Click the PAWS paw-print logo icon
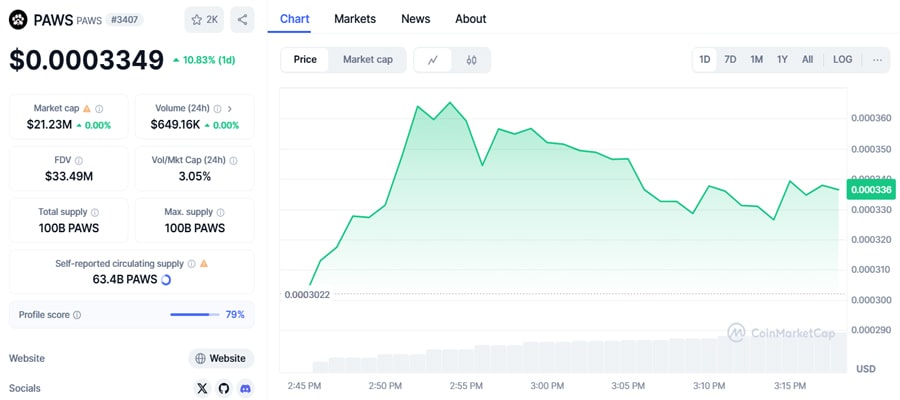This screenshot has width=900, height=400. tap(18, 20)
